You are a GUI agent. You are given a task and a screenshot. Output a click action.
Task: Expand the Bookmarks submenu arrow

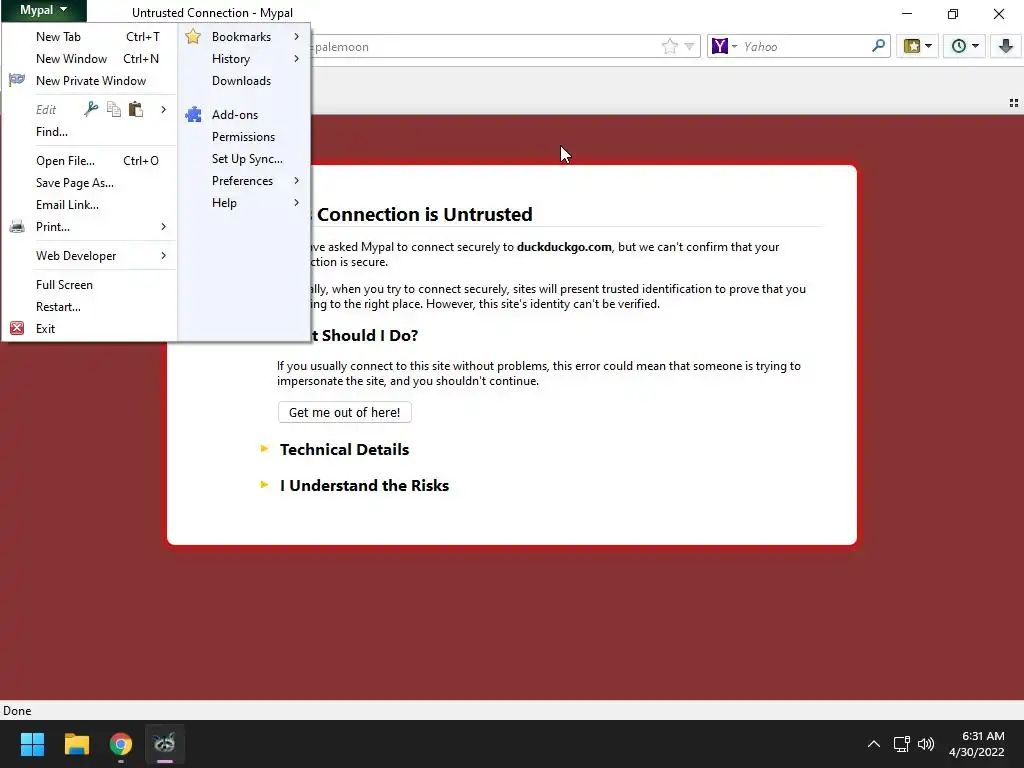tap(296, 37)
